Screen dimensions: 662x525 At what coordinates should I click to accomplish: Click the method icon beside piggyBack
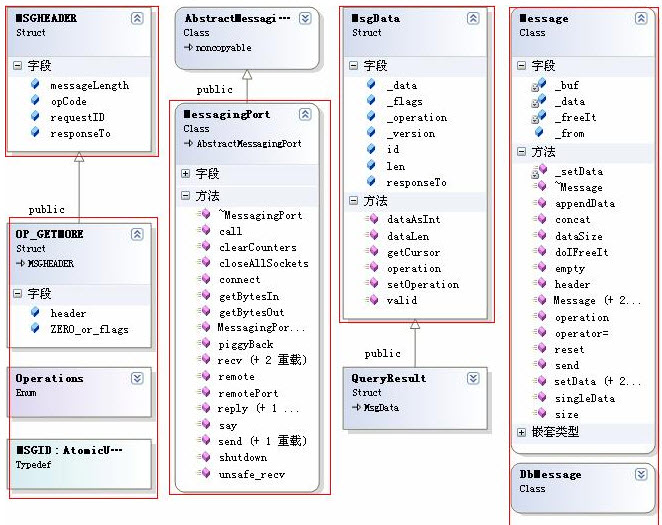204,344
